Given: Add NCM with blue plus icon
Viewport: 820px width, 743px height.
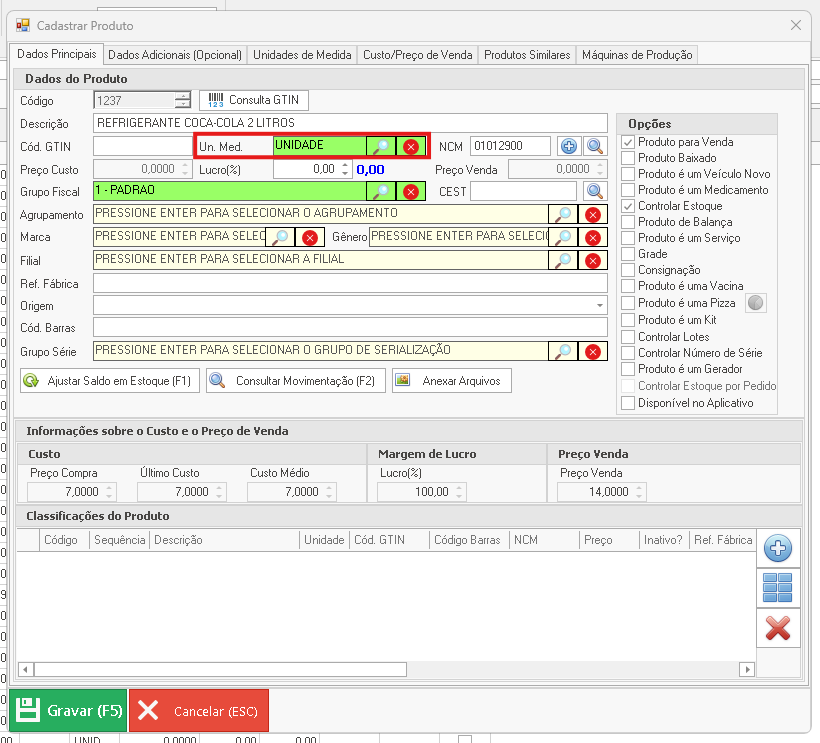Looking at the screenshot, I should point(568,146).
